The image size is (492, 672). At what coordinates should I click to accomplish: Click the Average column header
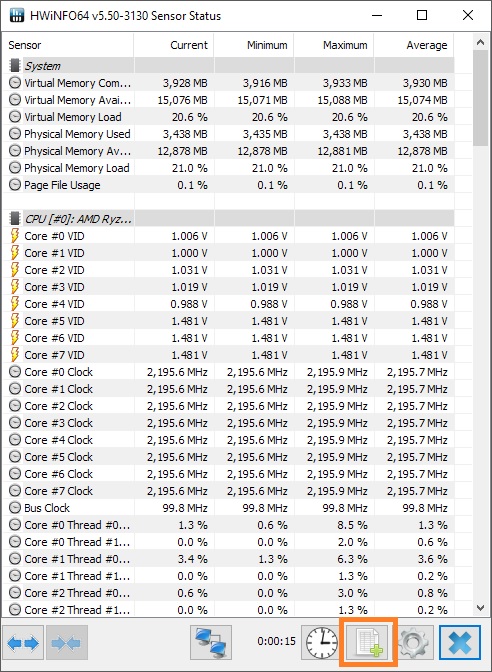coord(414,45)
